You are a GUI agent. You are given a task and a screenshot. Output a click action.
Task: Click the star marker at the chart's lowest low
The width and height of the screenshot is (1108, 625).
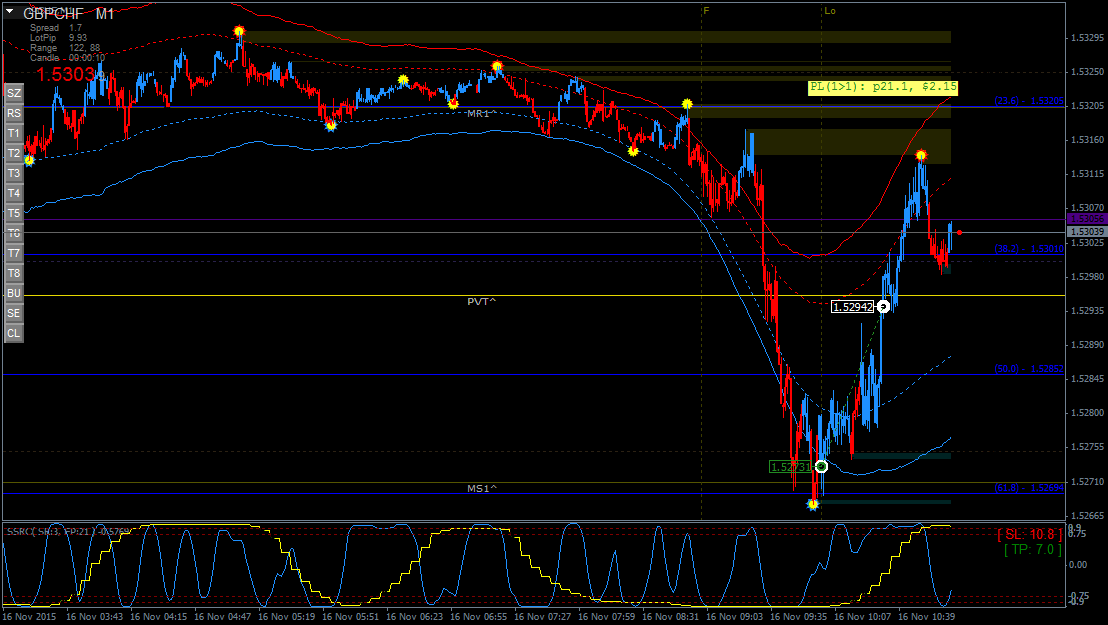(x=813, y=504)
